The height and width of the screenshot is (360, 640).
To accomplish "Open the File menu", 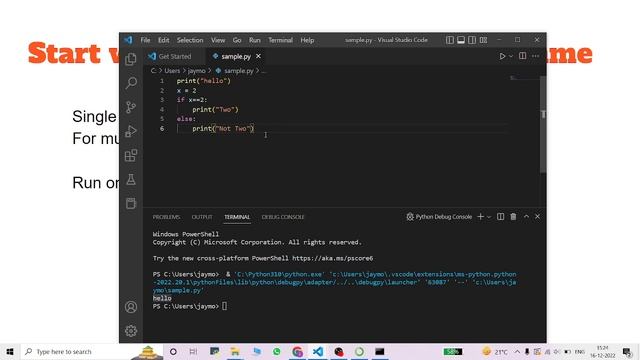I will 145,40.
